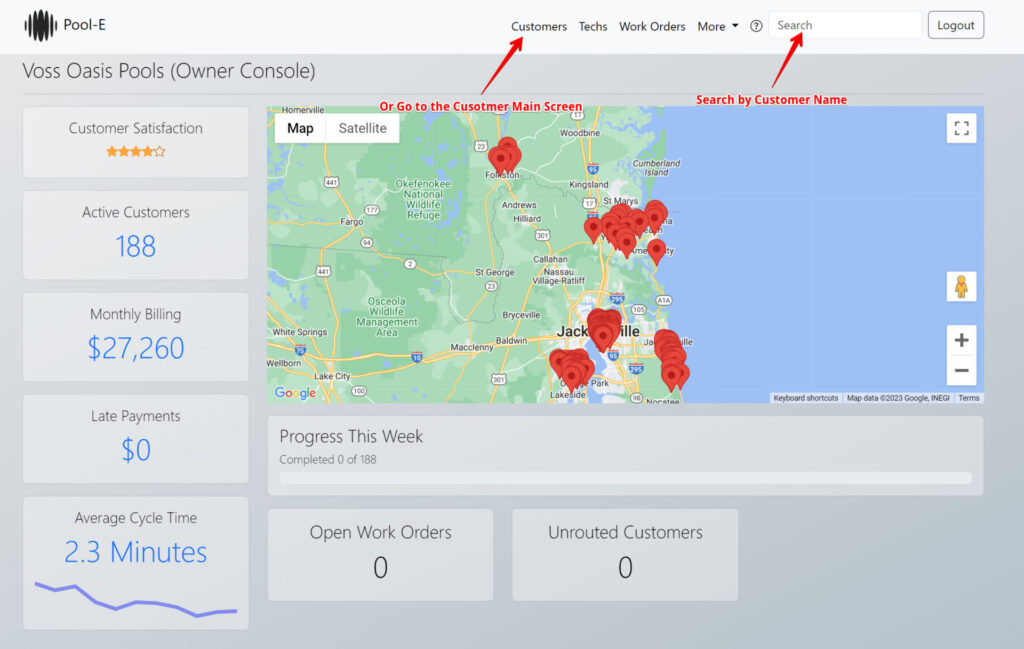Toggle fullscreen view of the map
This screenshot has width=1024, height=649.
pyautogui.click(x=961, y=128)
